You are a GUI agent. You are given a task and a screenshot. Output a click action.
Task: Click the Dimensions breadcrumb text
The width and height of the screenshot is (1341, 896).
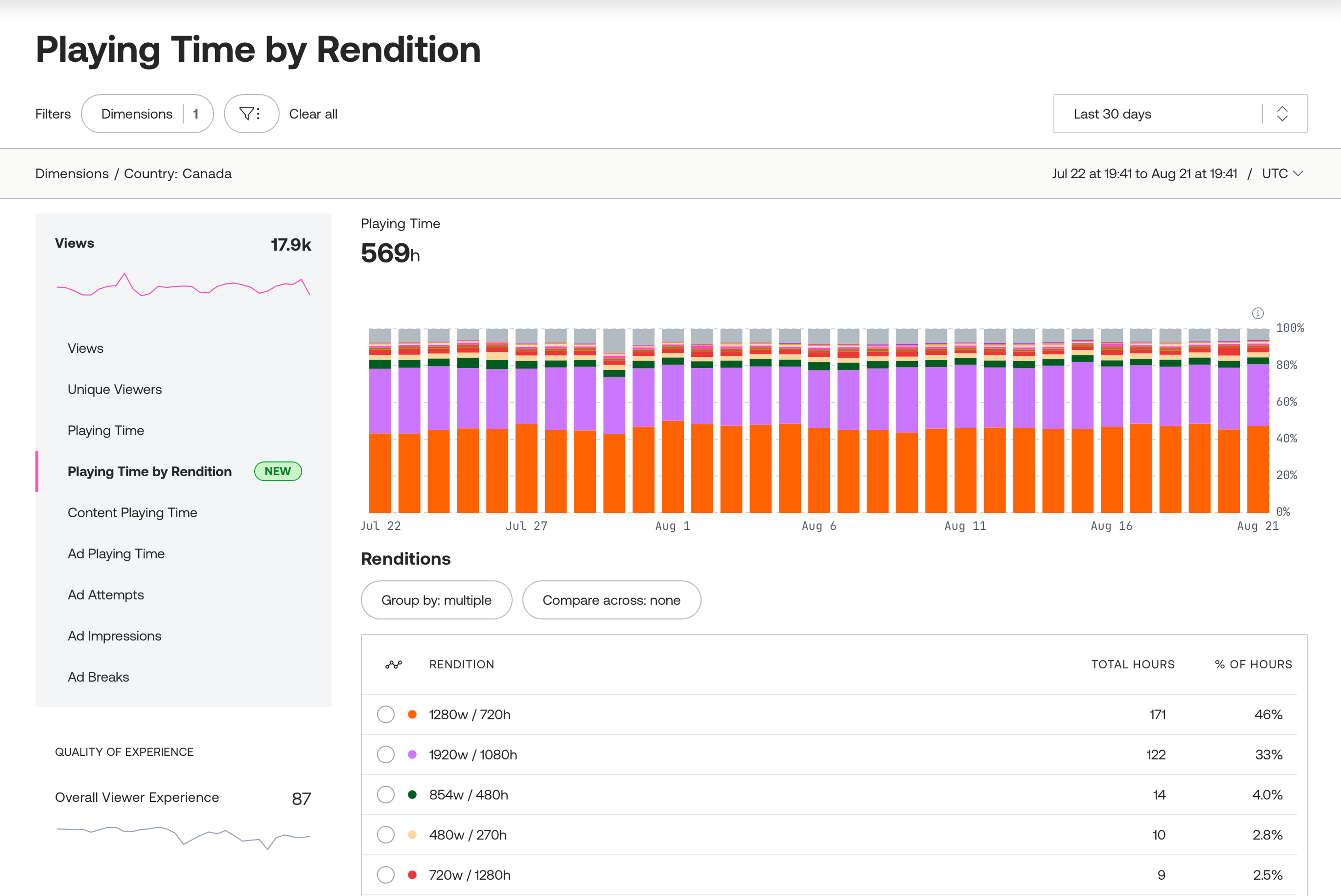click(x=72, y=174)
